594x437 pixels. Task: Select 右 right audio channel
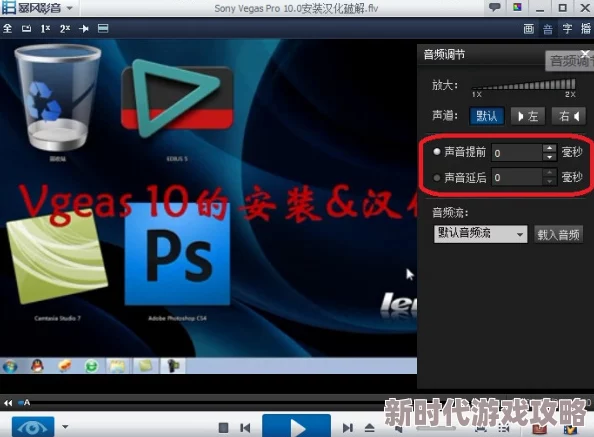tap(569, 116)
